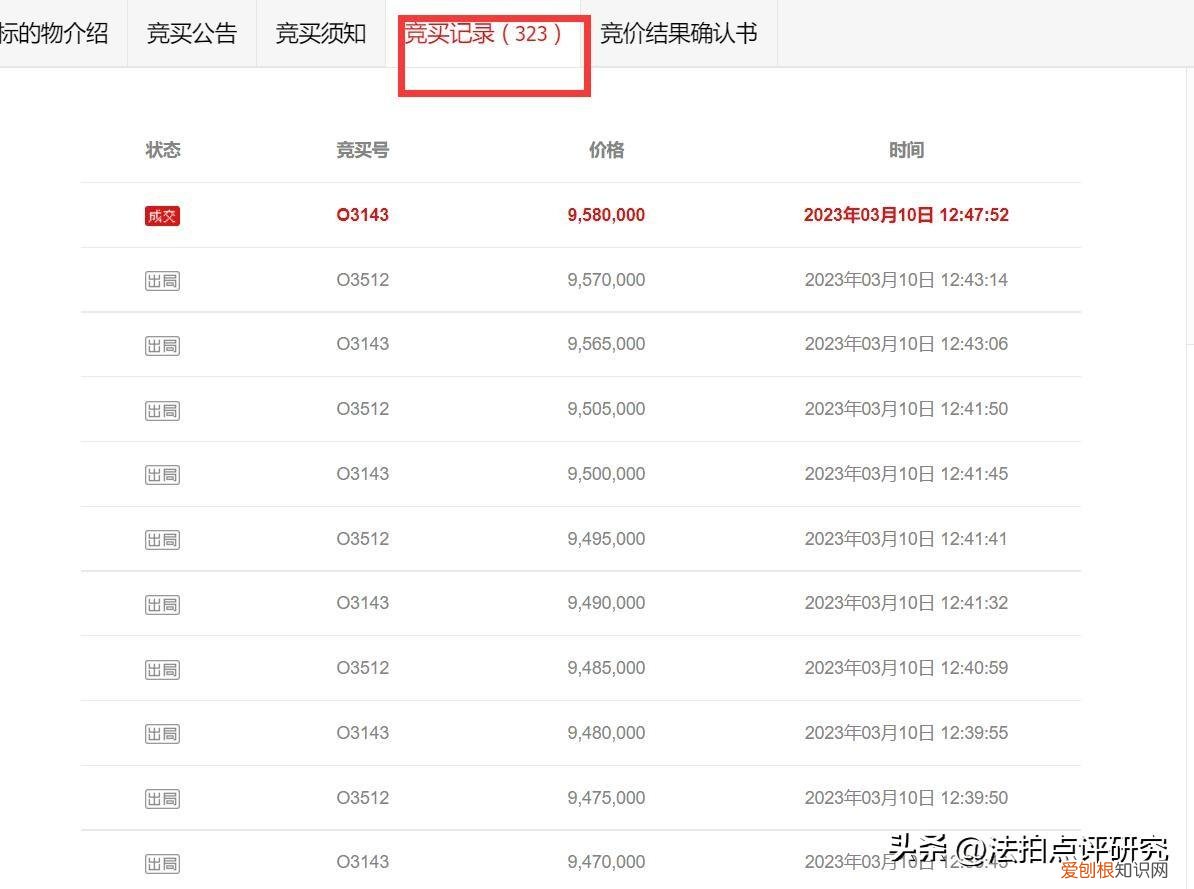Click the 竞买号 column header
The width and height of the screenshot is (1194, 889).
point(362,150)
